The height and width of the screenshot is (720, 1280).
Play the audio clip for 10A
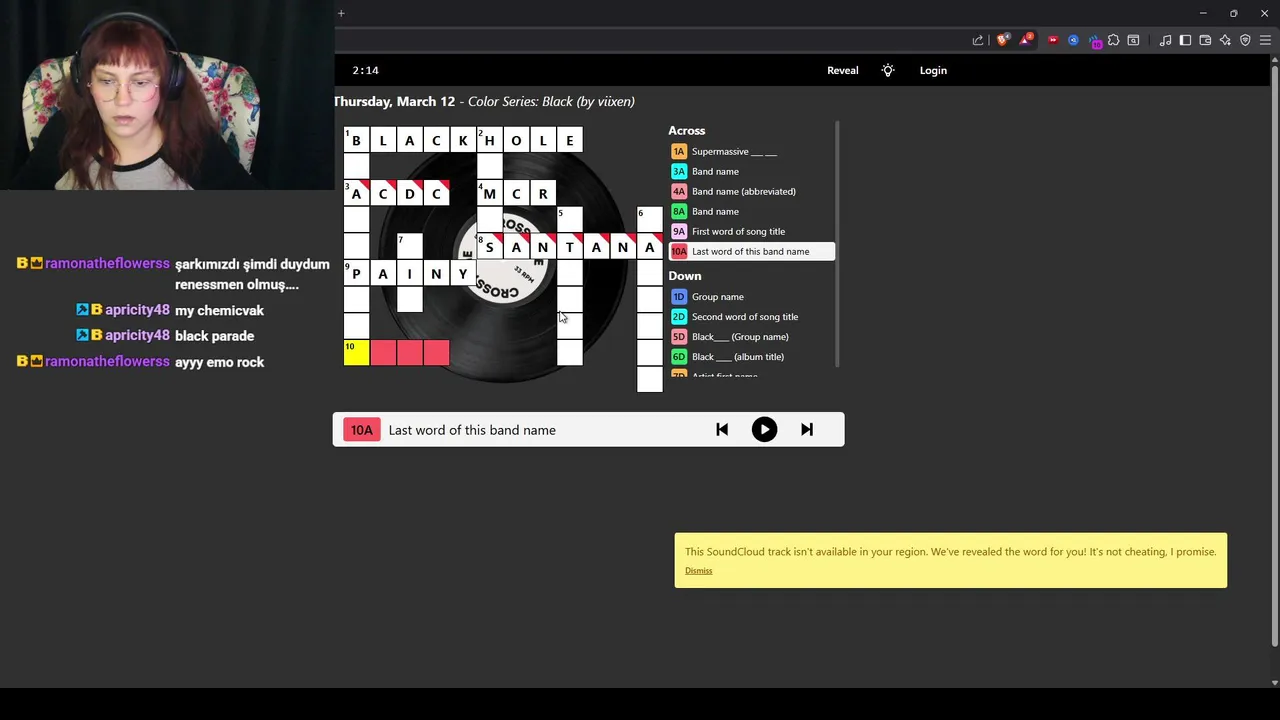(x=764, y=430)
